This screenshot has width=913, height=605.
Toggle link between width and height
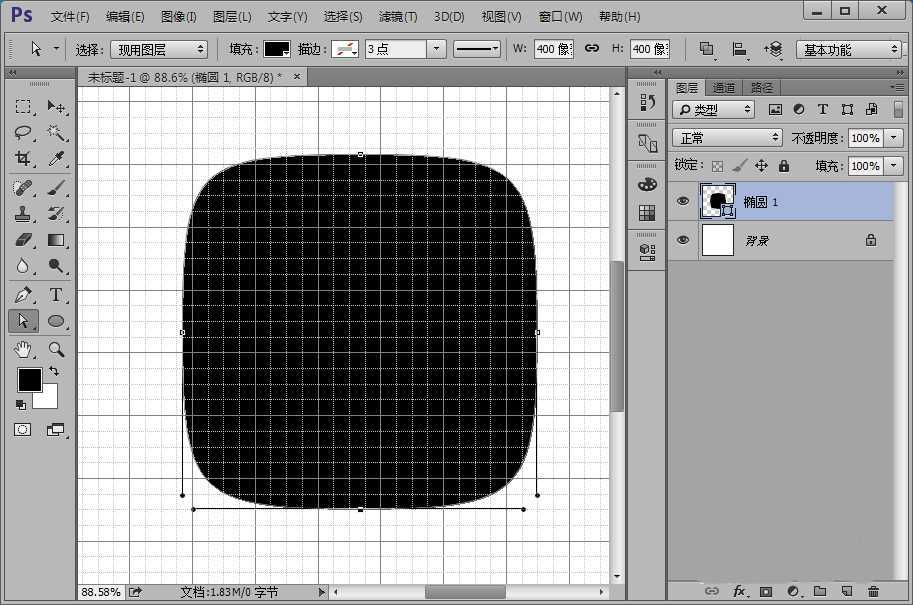pyautogui.click(x=591, y=49)
